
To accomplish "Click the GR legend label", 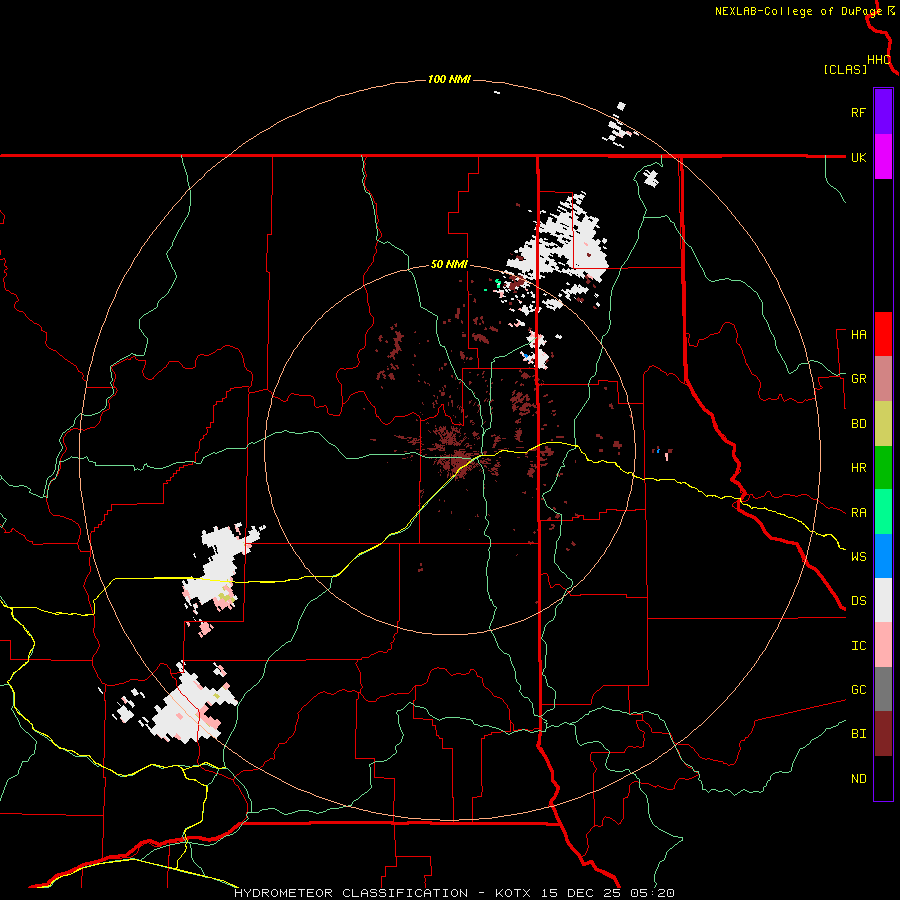I will [x=858, y=379].
